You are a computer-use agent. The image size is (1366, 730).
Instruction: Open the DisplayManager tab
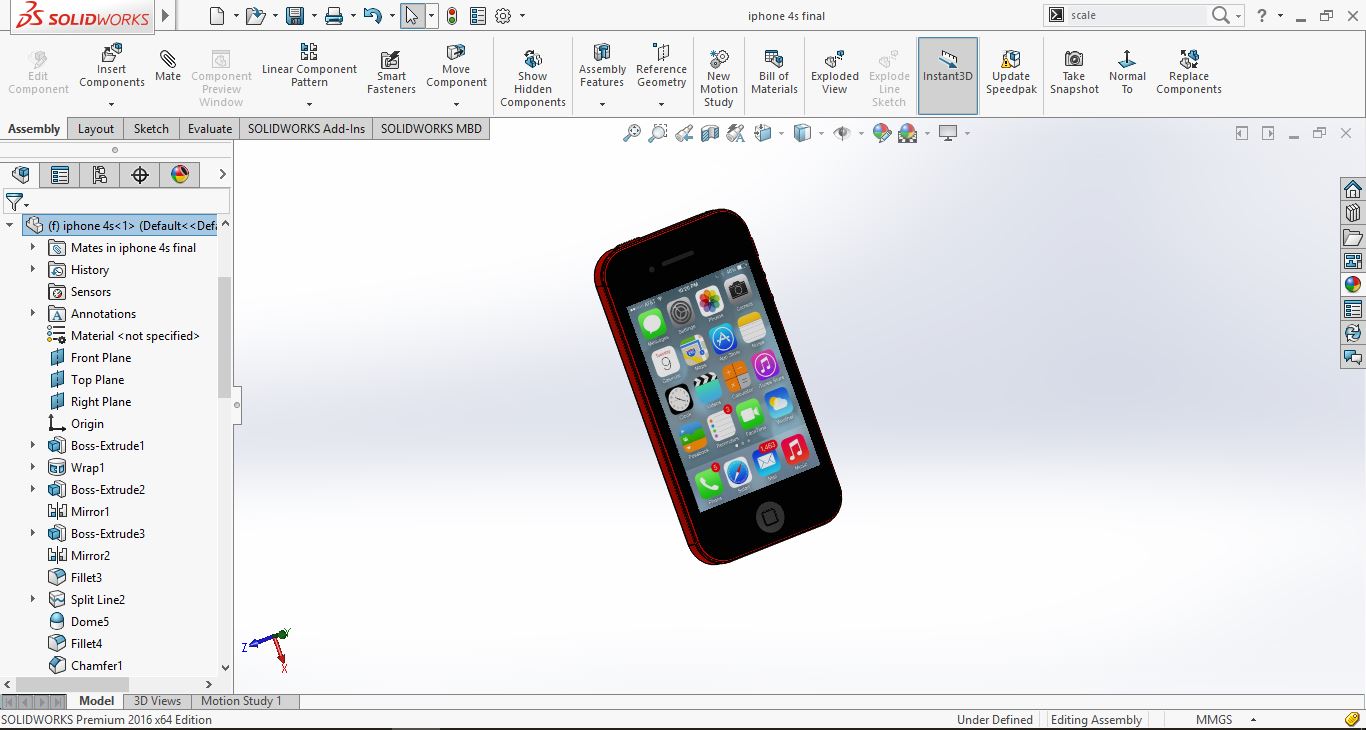(x=180, y=175)
